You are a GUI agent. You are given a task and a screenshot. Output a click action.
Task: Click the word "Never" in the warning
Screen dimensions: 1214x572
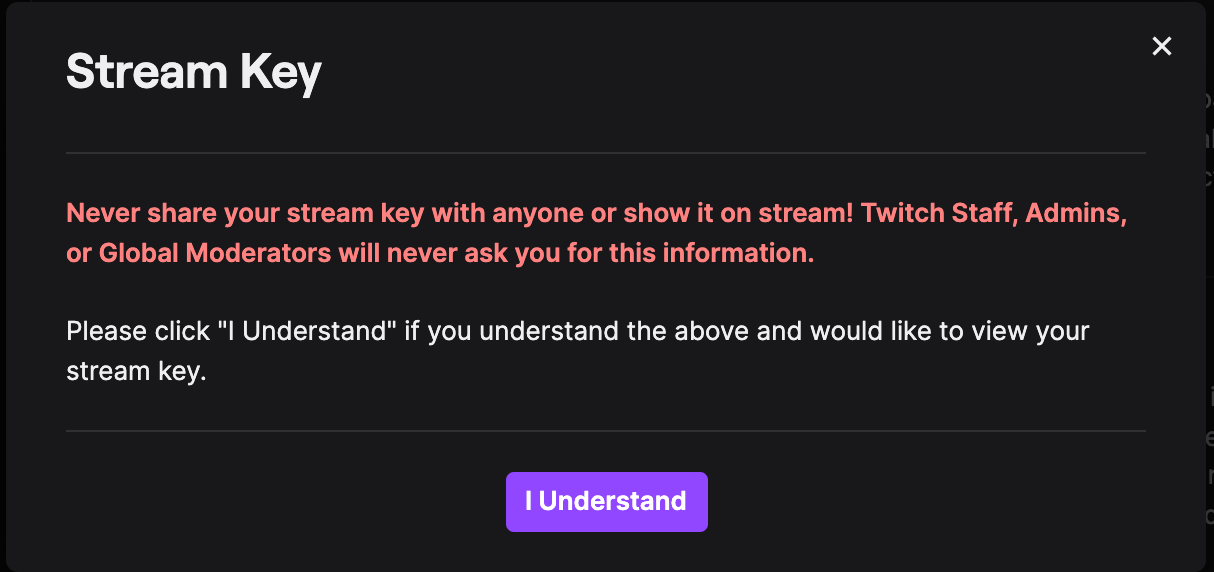tap(102, 213)
